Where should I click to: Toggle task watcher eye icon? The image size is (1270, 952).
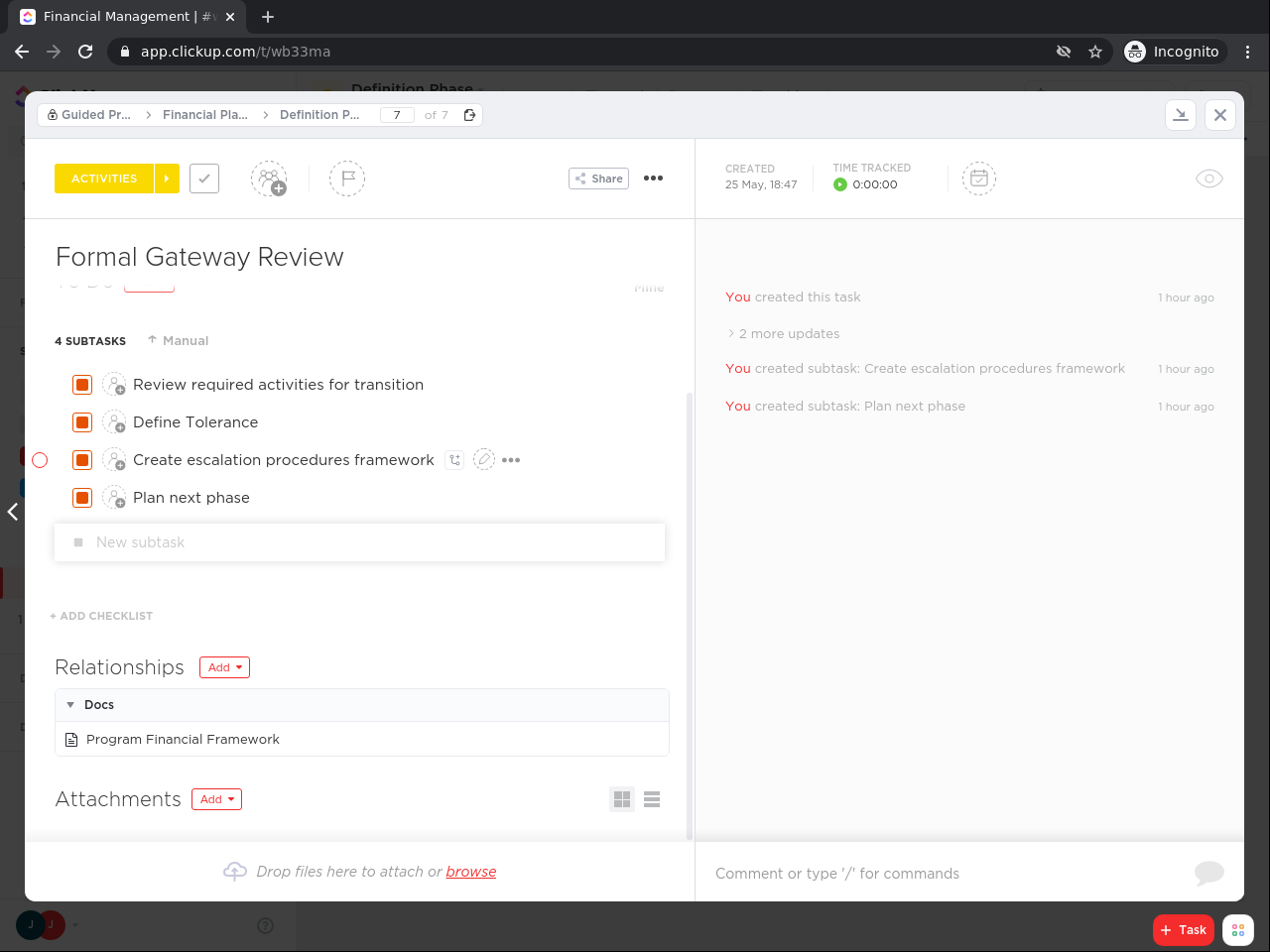click(1209, 178)
